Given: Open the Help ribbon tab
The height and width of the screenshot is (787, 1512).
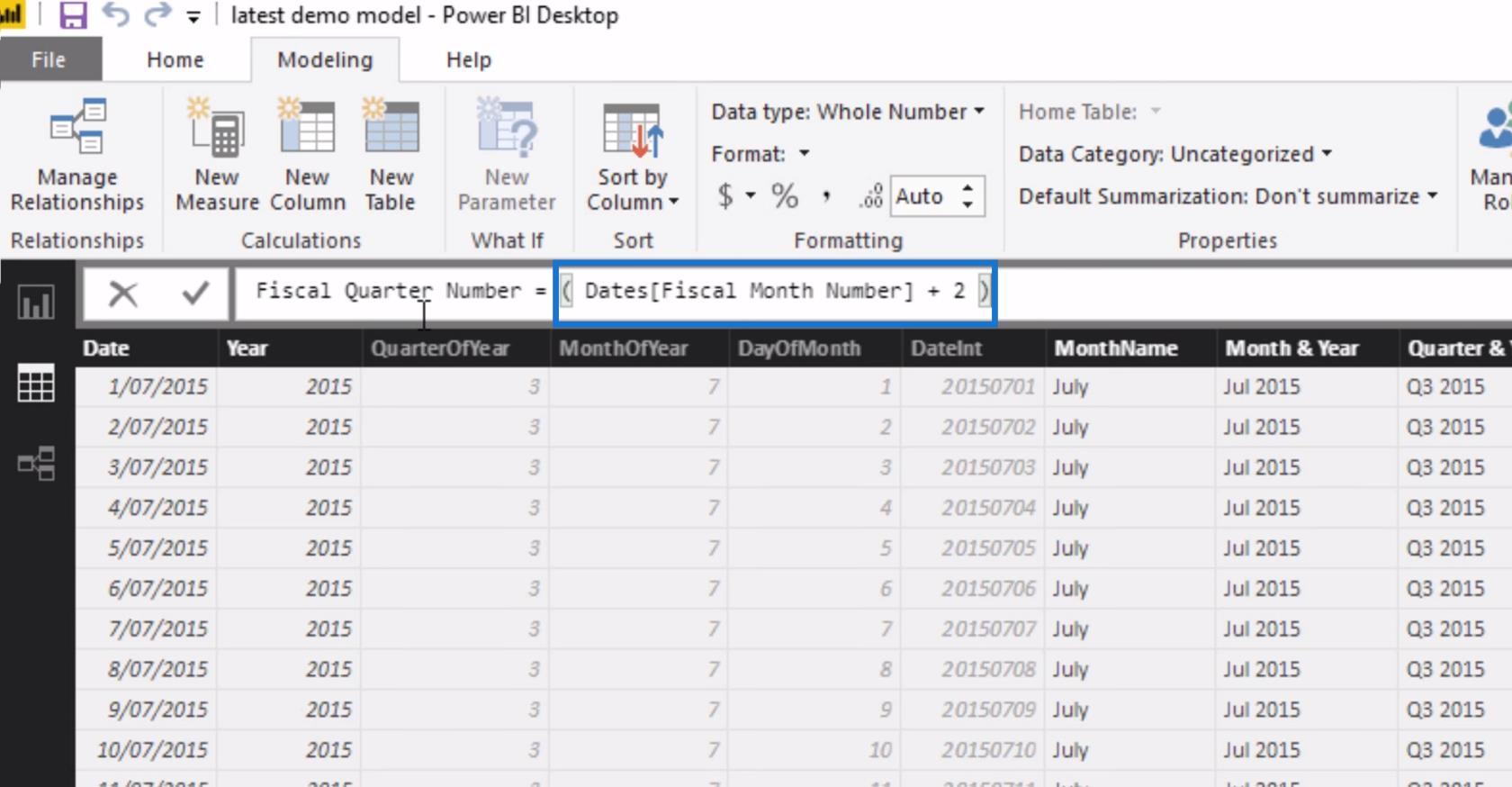Looking at the screenshot, I should click(x=469, y=59).
